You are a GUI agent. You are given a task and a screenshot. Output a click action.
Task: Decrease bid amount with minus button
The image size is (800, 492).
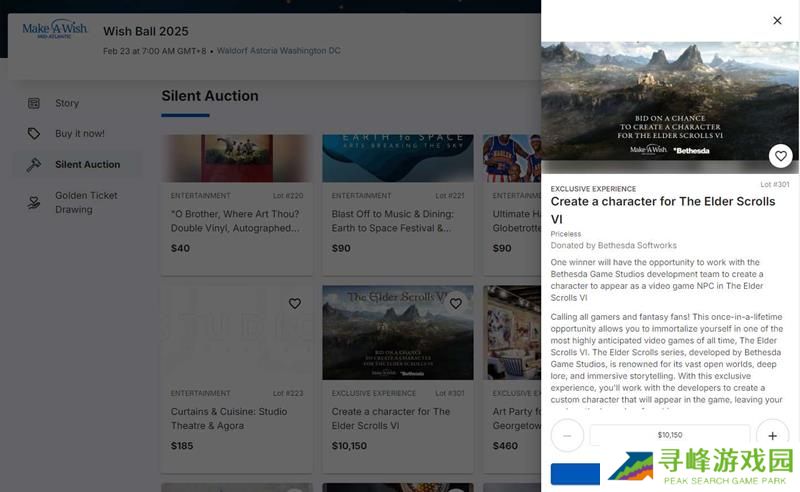567,435
